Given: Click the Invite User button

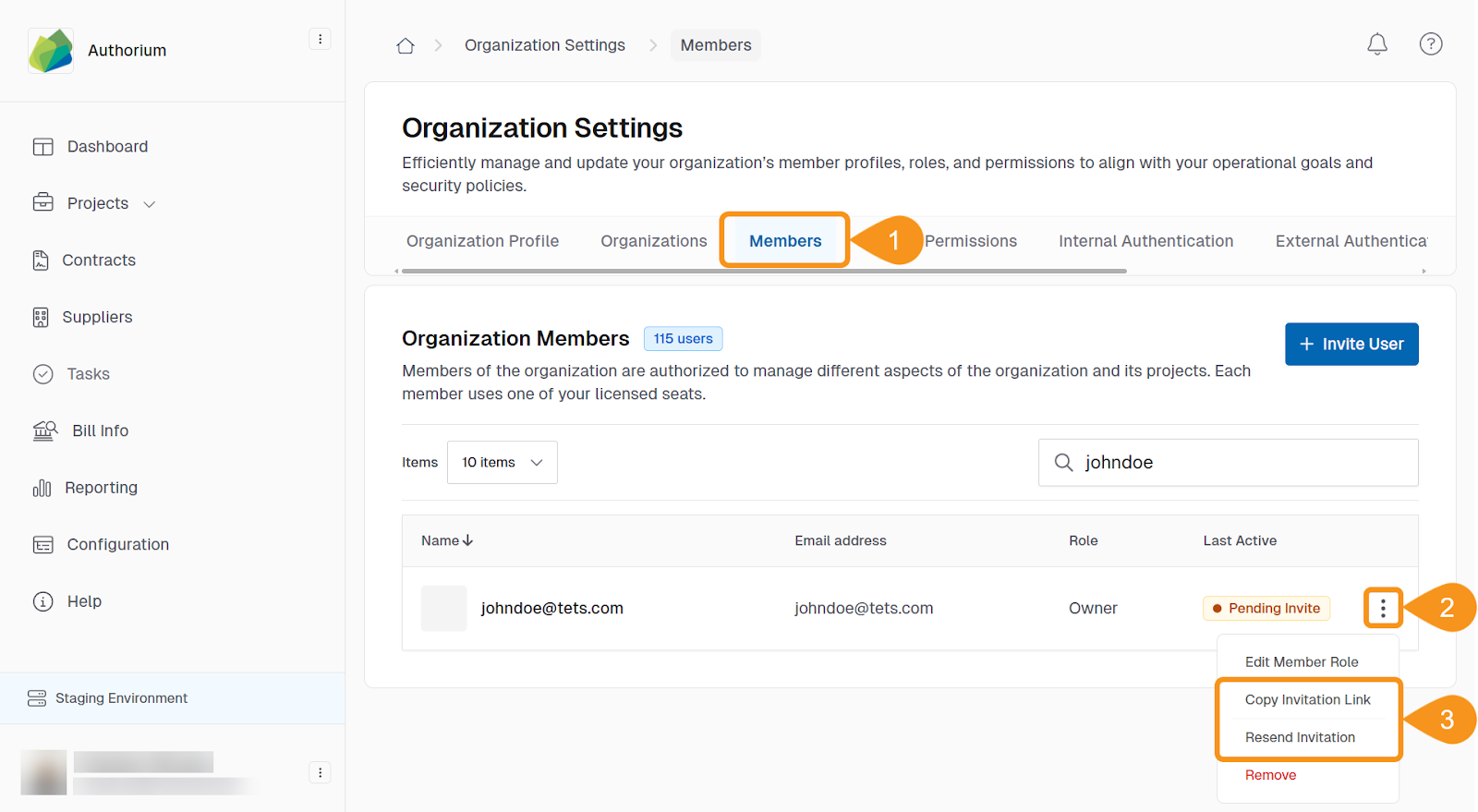Looking at the screenshot, I should pos(1351,344).
